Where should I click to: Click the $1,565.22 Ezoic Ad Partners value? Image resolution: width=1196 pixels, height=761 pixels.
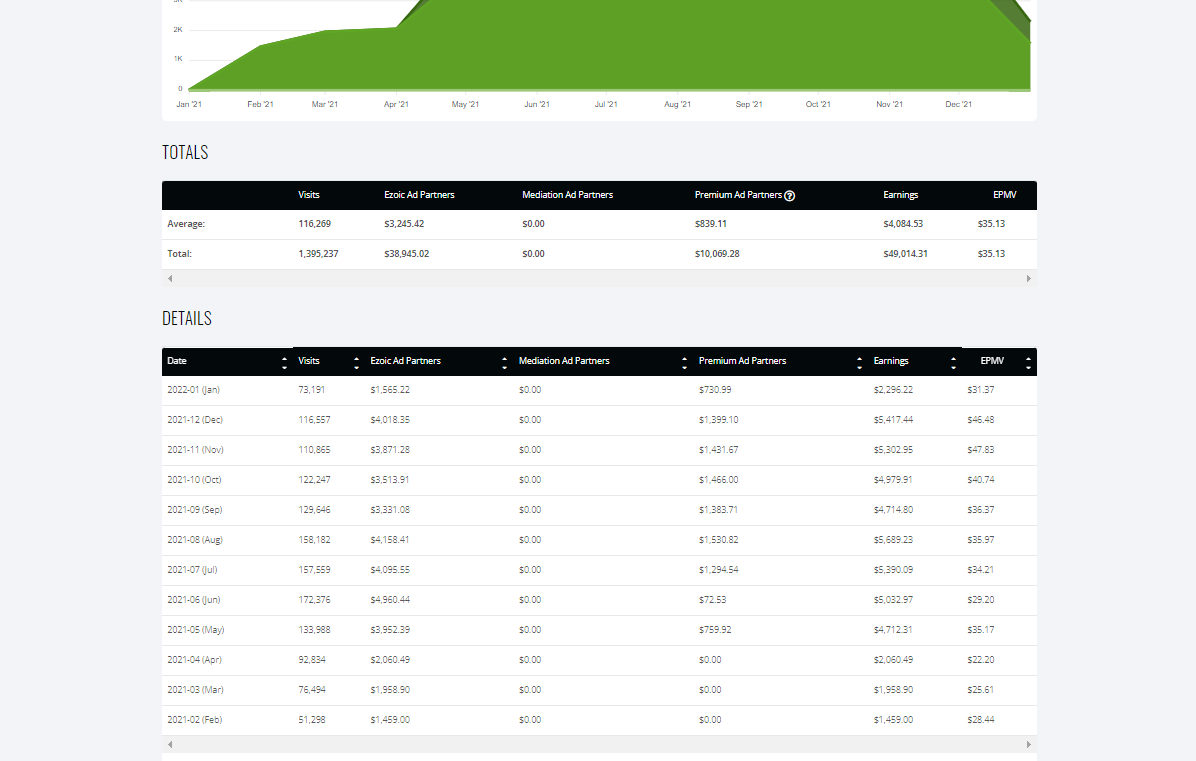click(x=390, y=390)
